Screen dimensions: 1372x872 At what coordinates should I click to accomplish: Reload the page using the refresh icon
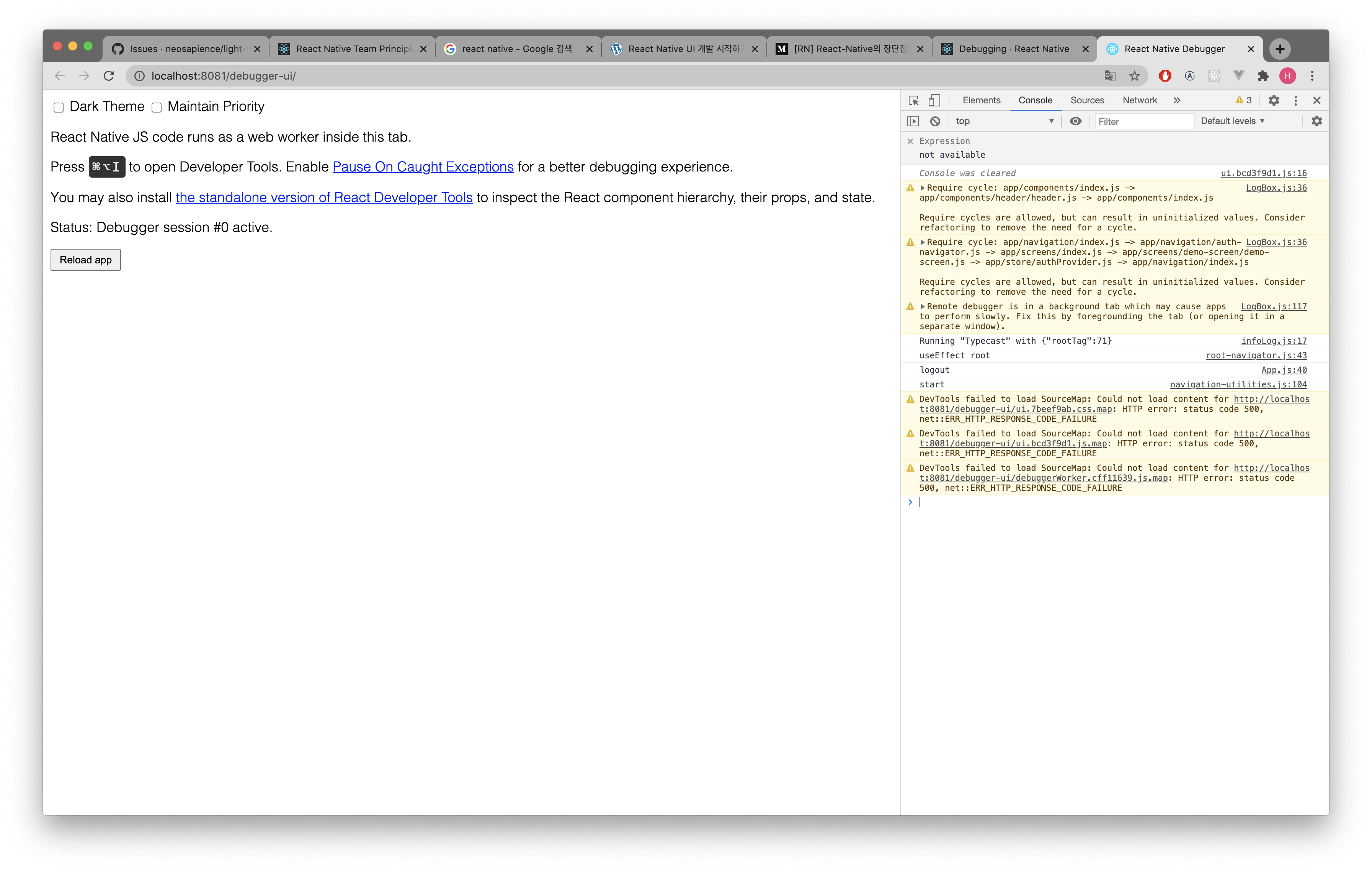[108, 76]
